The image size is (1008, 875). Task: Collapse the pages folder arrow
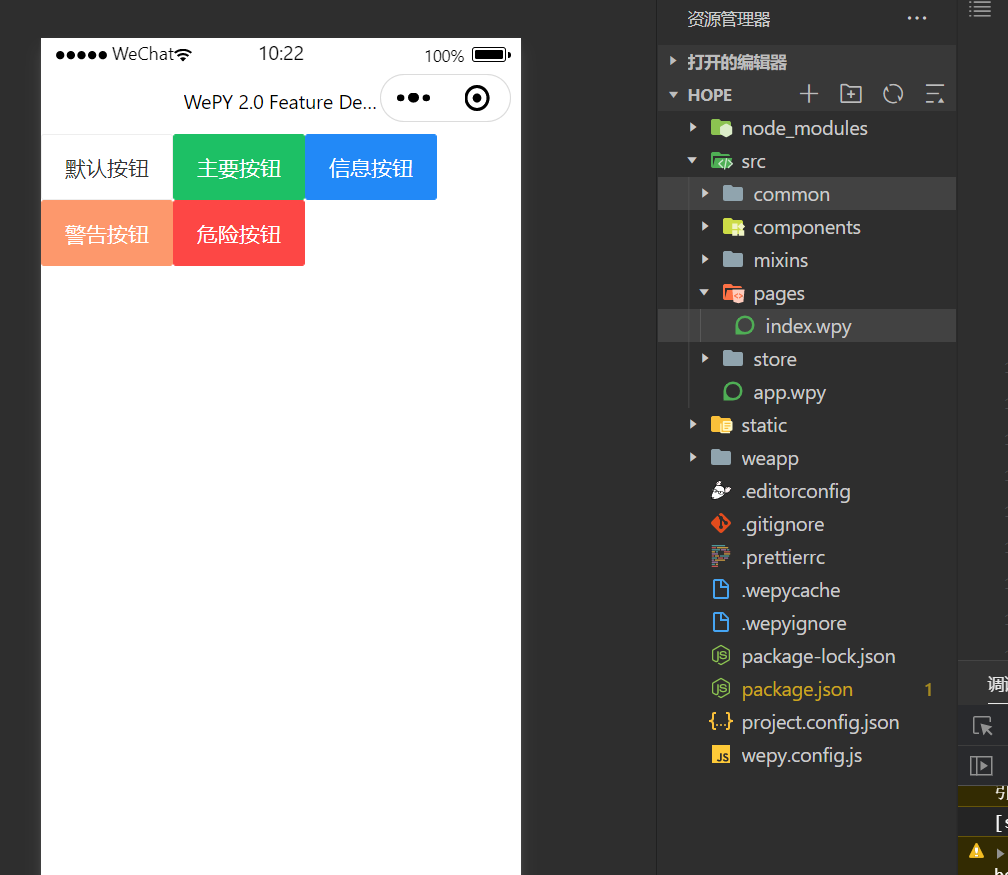click(705, 293)
